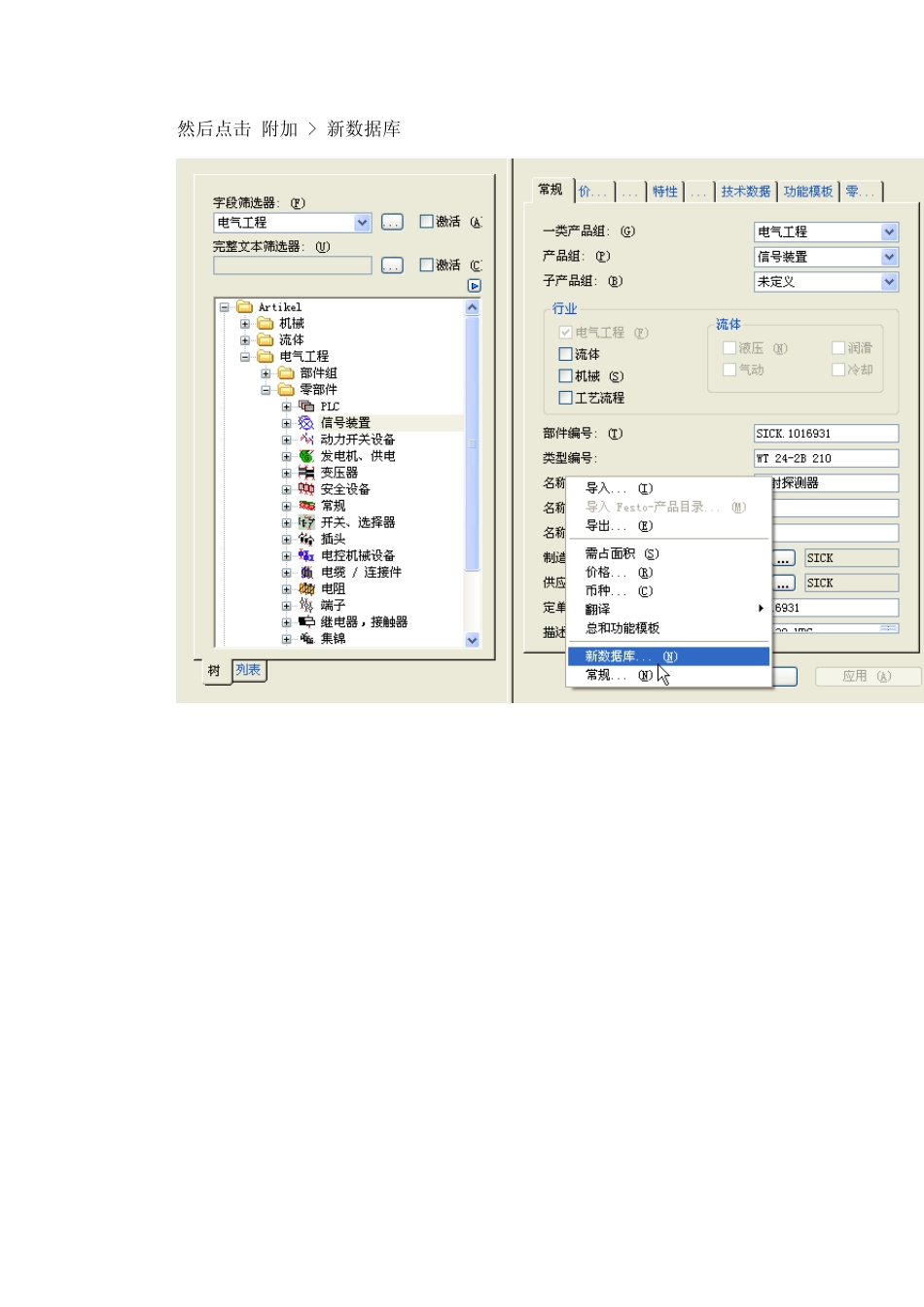Click the 端子 tree icon
Viewport: 924px width, 1307px height.
306,605
